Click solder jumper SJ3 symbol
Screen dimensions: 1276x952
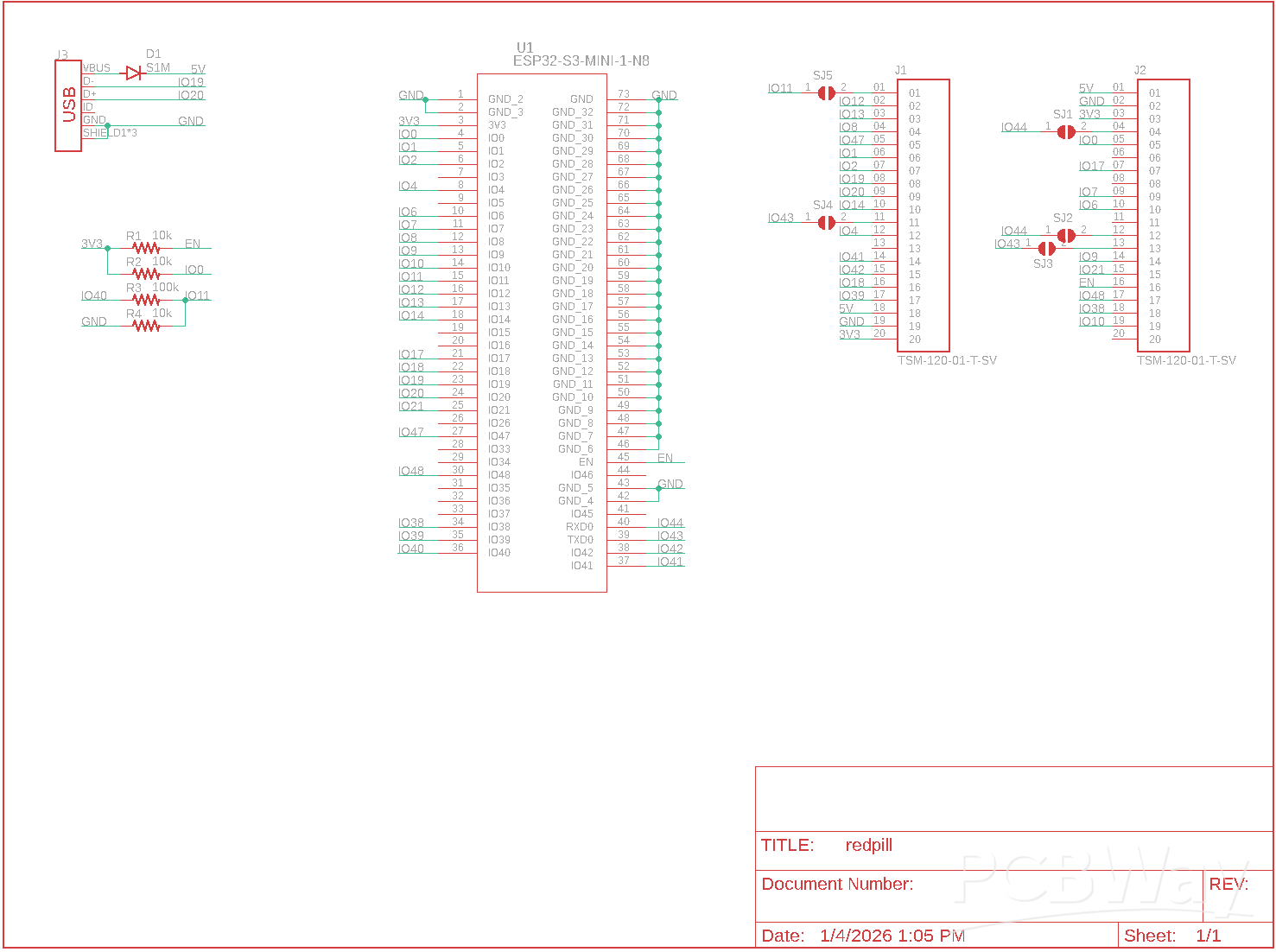click(x=1046, y=248)
